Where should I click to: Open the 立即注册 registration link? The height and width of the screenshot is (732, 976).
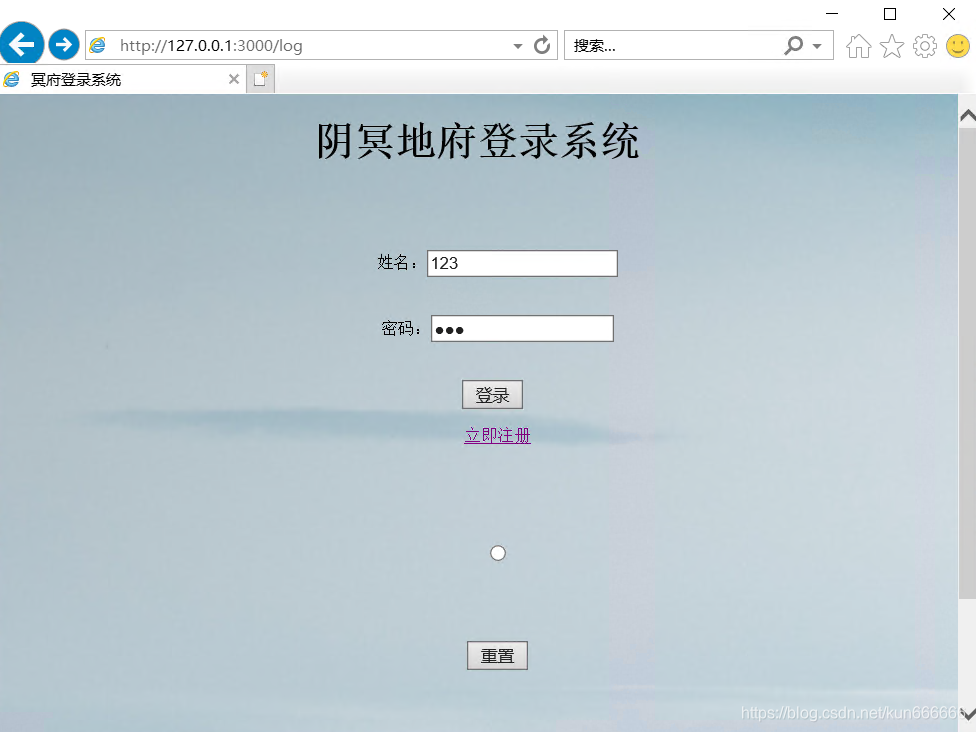pyautogui.click(x=496, y=435)
